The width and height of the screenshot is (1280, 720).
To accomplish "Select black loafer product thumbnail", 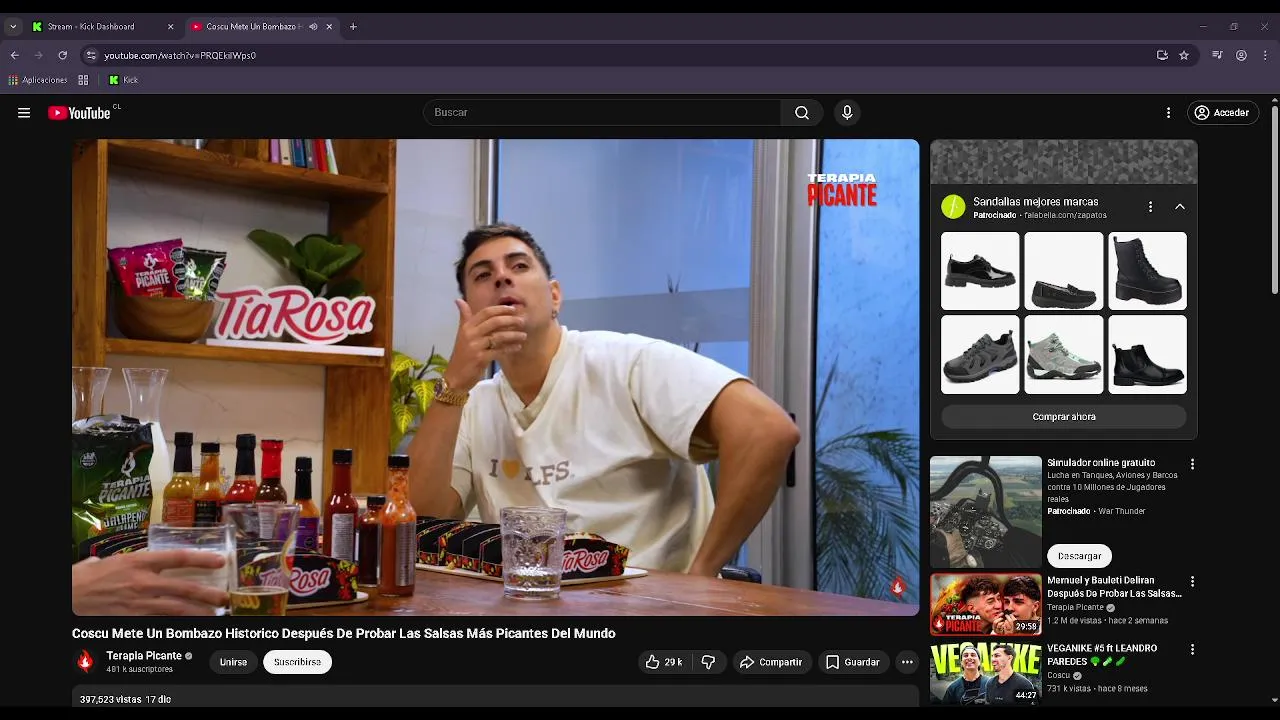I will tap(1064, 271).
